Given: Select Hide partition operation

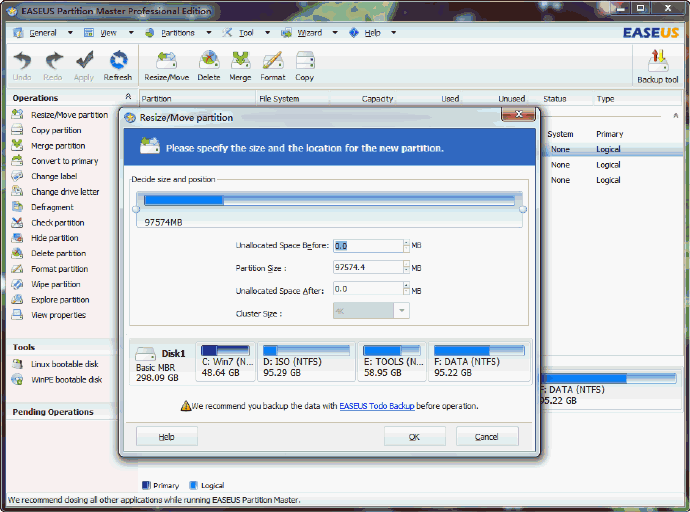Looking at the screenshot, I should pyautogui.click(x=55, y=238).
